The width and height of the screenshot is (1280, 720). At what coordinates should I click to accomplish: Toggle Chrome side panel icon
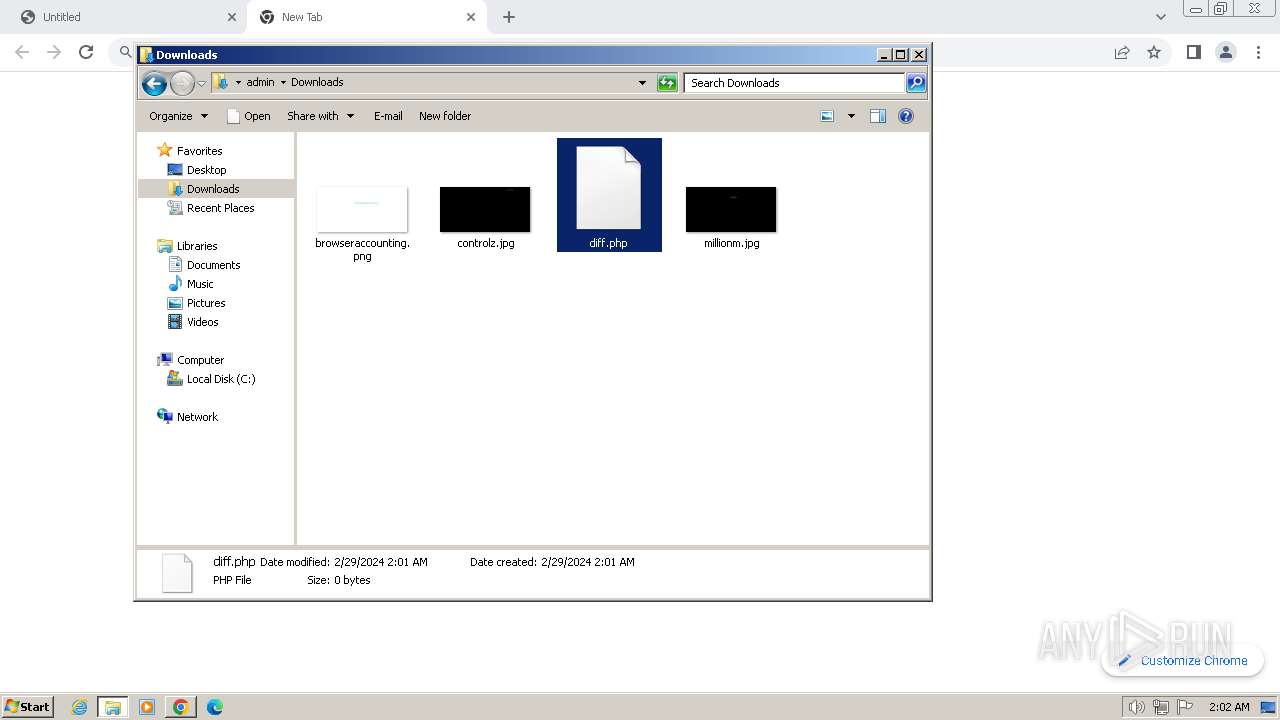coord(1193,52)
